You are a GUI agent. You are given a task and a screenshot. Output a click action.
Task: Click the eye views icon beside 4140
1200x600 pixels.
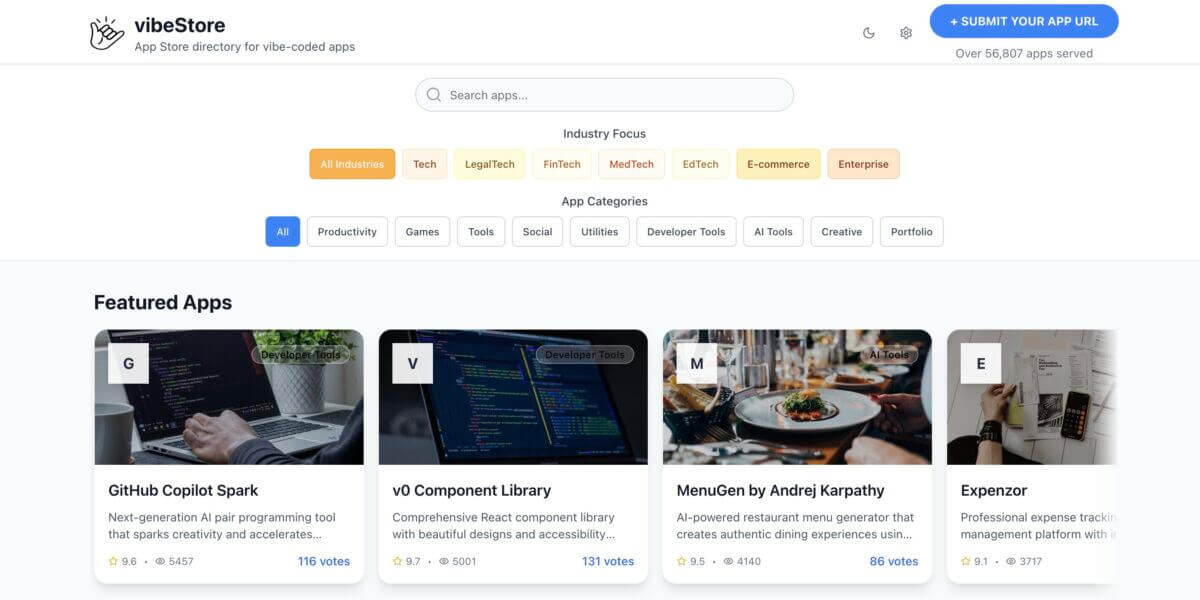point(727,562)
